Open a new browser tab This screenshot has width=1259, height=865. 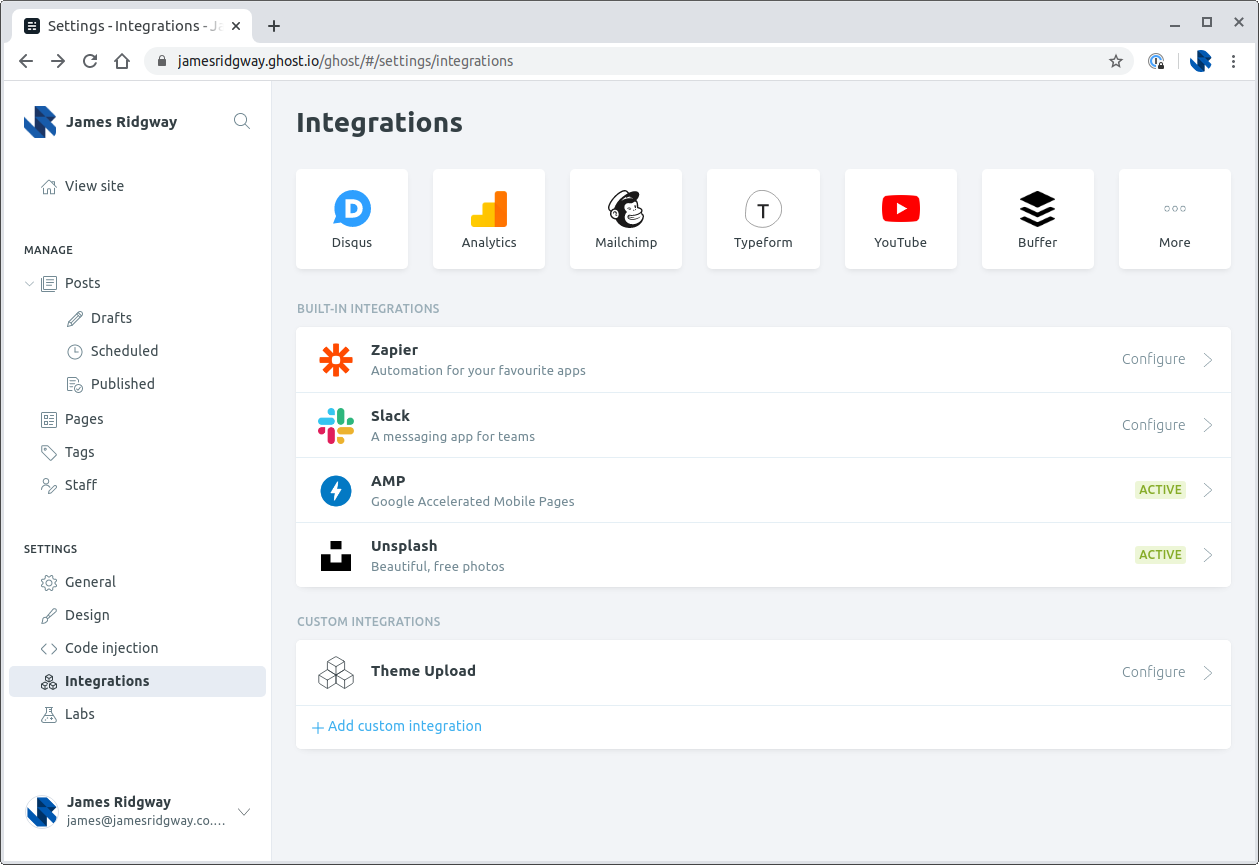(x=274, y=26)
